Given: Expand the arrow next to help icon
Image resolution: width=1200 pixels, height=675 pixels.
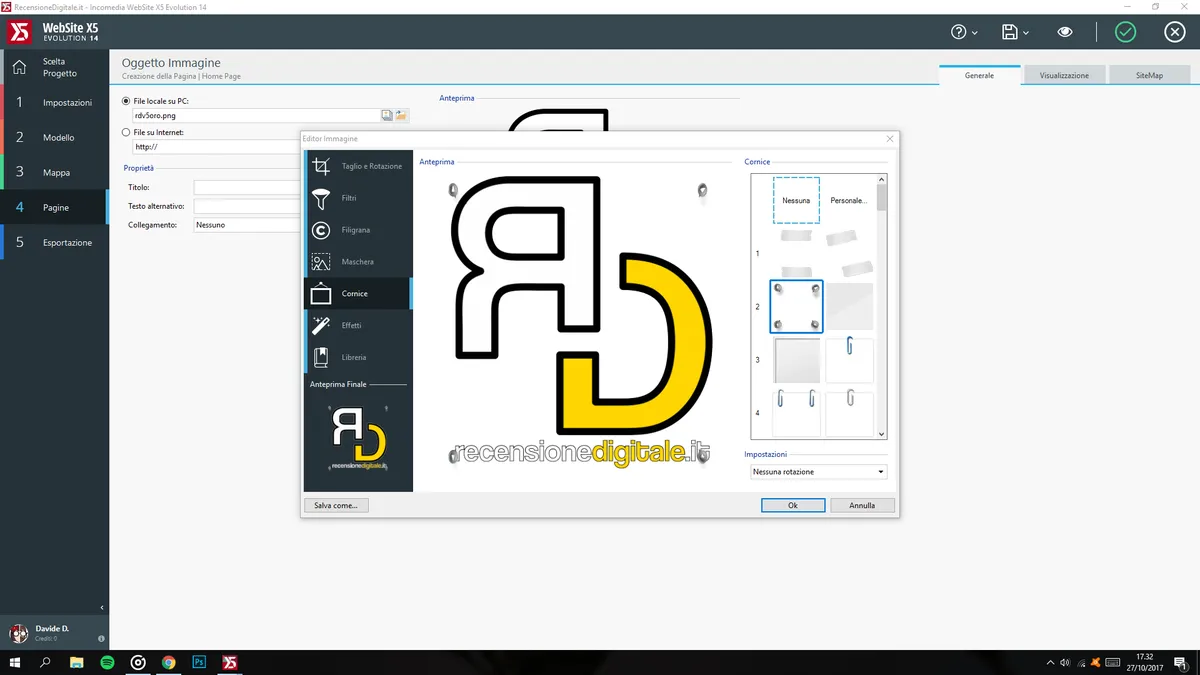Looking at the screenshot, I should click(975, 33).
